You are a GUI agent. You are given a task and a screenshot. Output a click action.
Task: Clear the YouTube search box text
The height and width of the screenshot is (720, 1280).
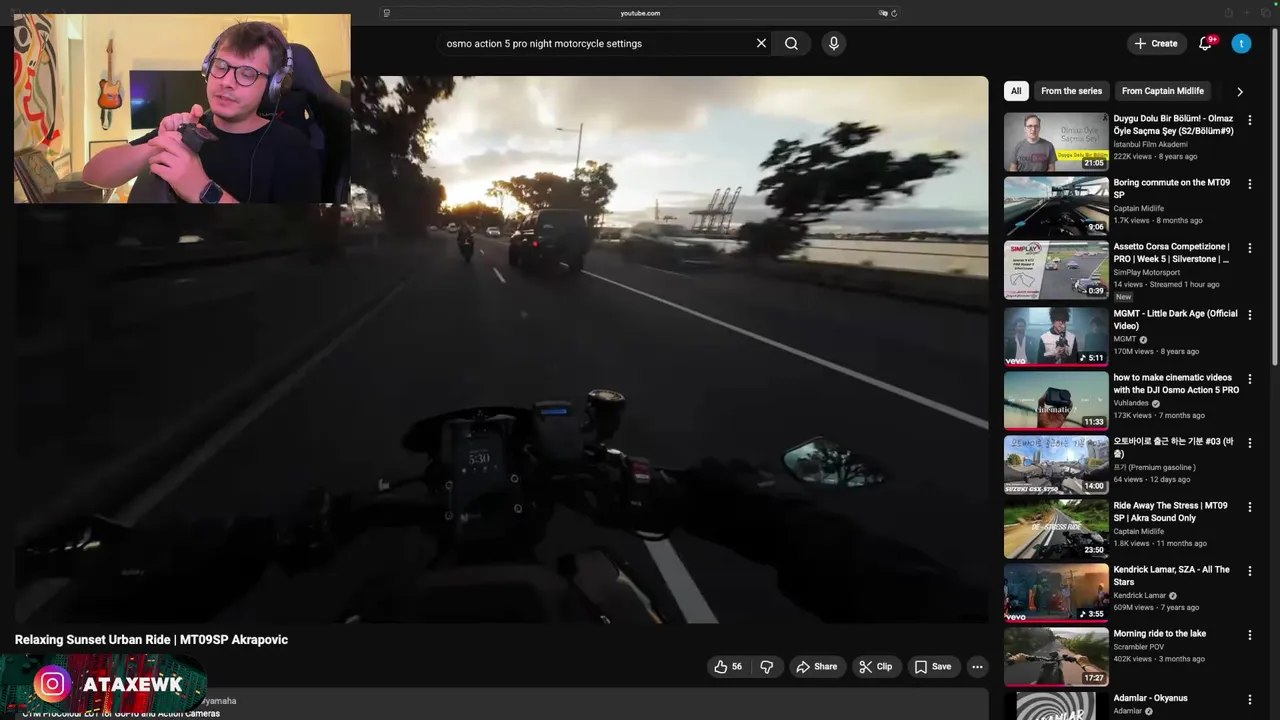pyautogui.click(x=761, y=43)
